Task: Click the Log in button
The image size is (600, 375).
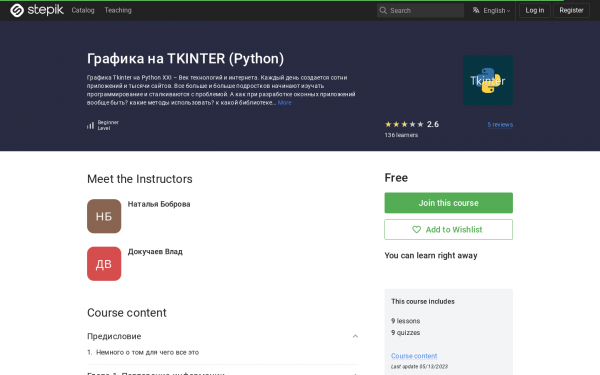Action: (x=535, y=10)
